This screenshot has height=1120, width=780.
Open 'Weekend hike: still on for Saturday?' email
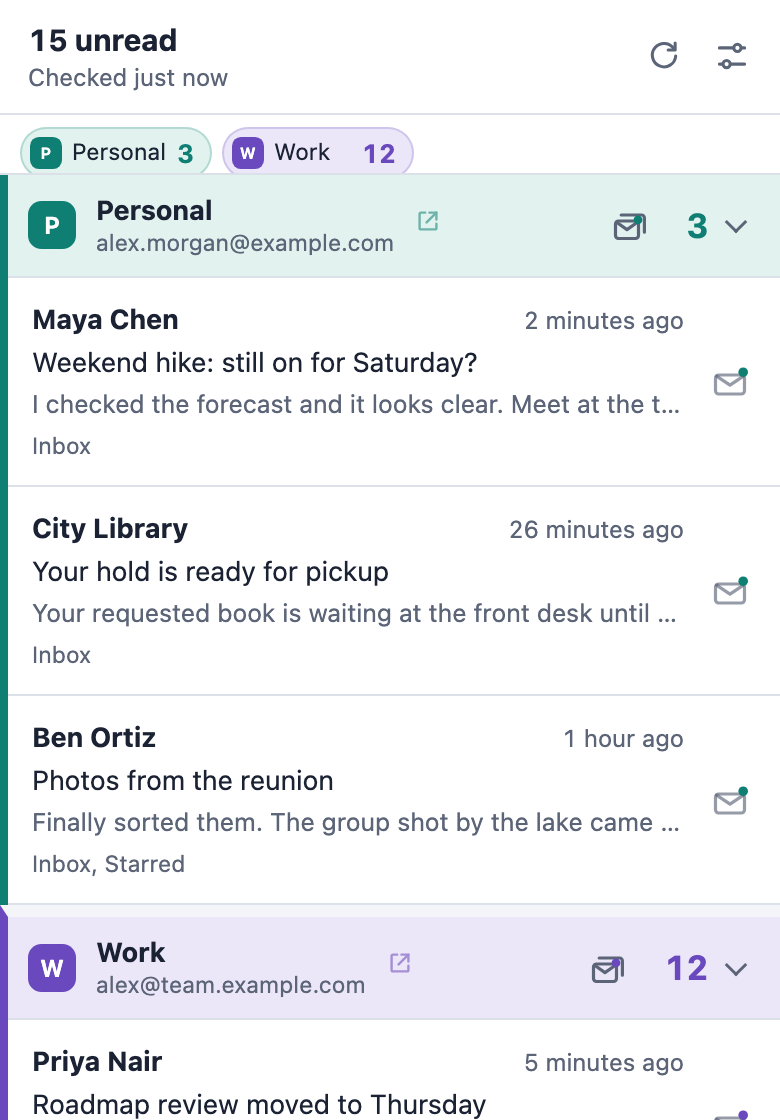tap(255, 363)
